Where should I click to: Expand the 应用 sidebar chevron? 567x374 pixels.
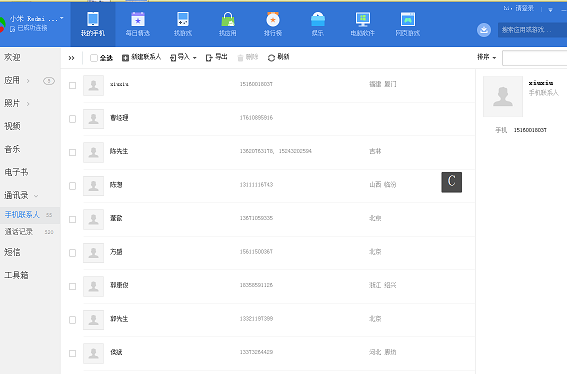28,81
